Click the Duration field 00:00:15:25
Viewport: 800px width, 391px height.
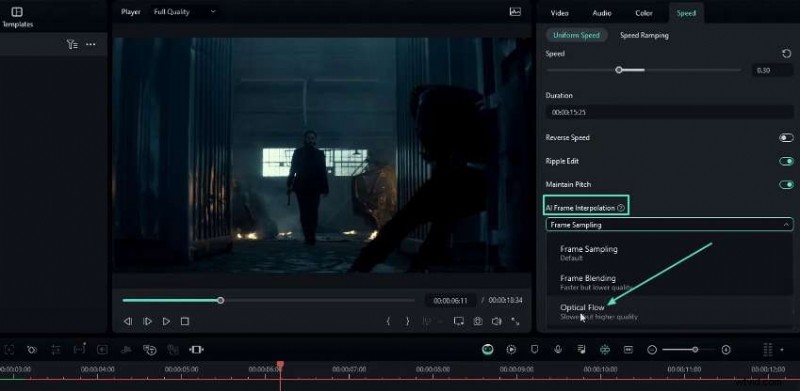pyautogui.click(x=669, y=112)
